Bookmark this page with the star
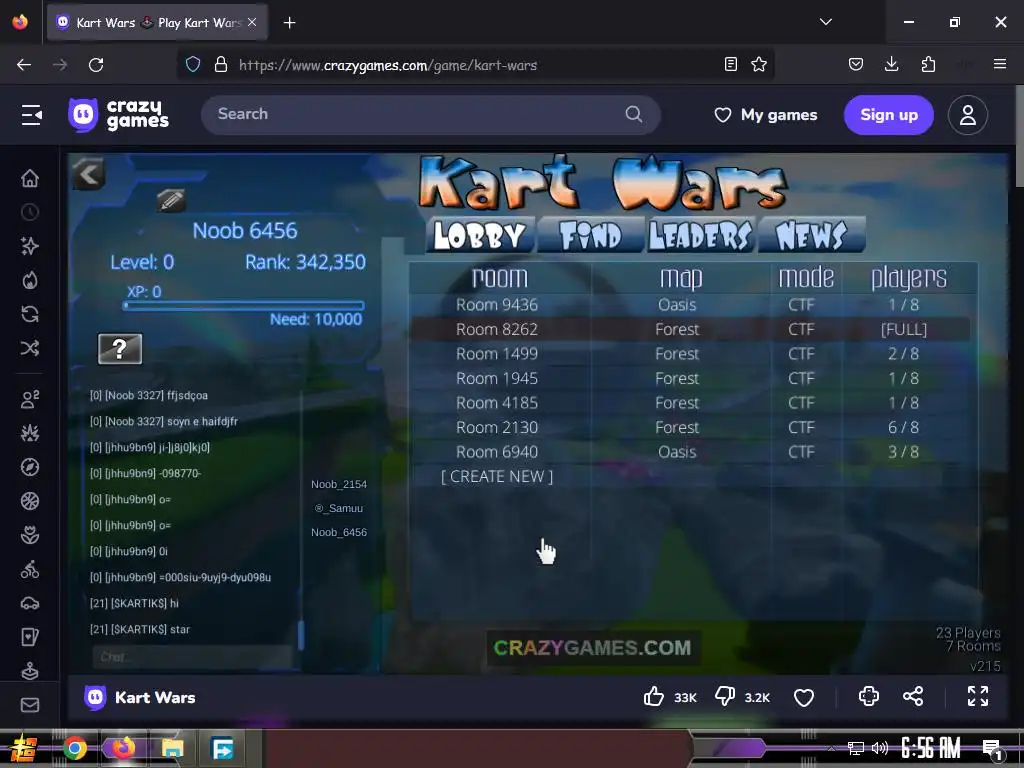The height and width of the screenshot is (768, 1024). (x=759, y=64)
